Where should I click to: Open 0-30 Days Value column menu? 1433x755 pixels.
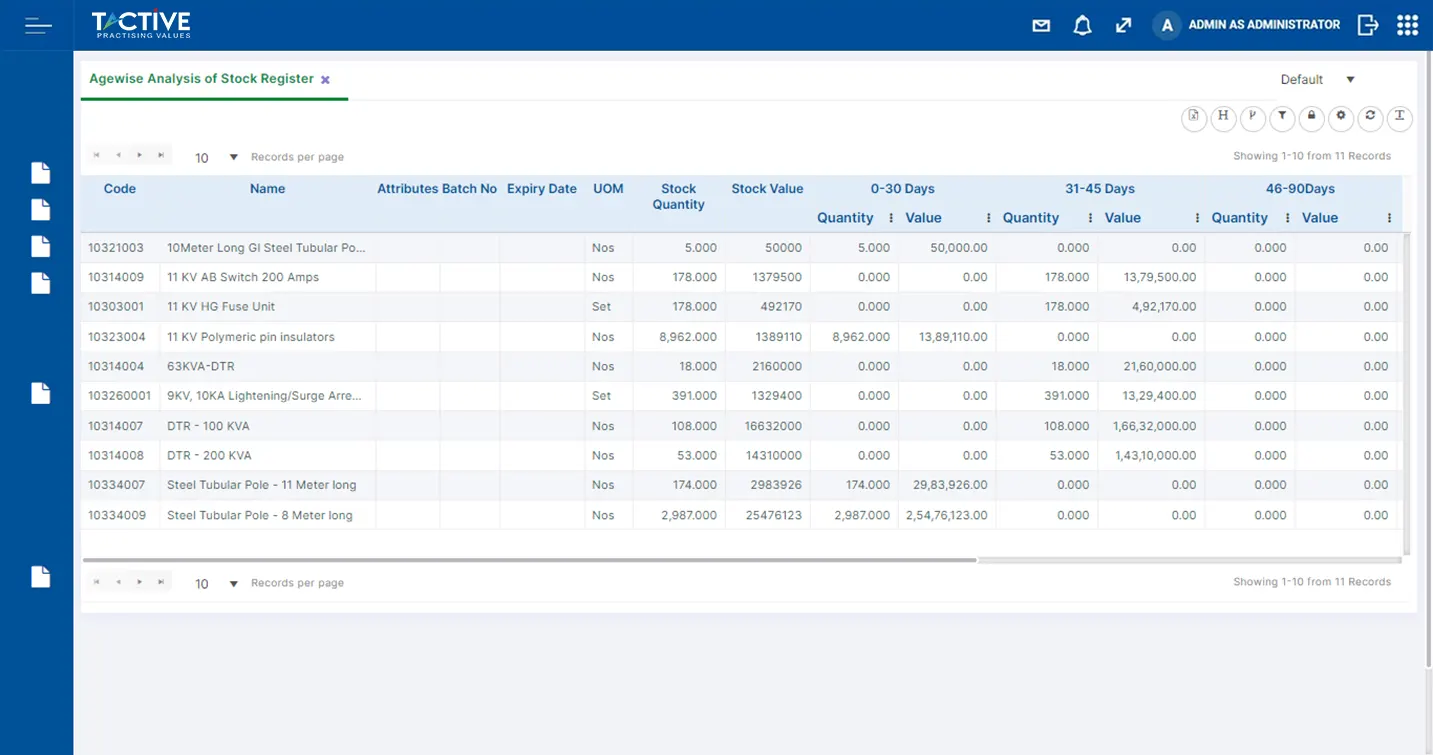(x=989, y=218)
